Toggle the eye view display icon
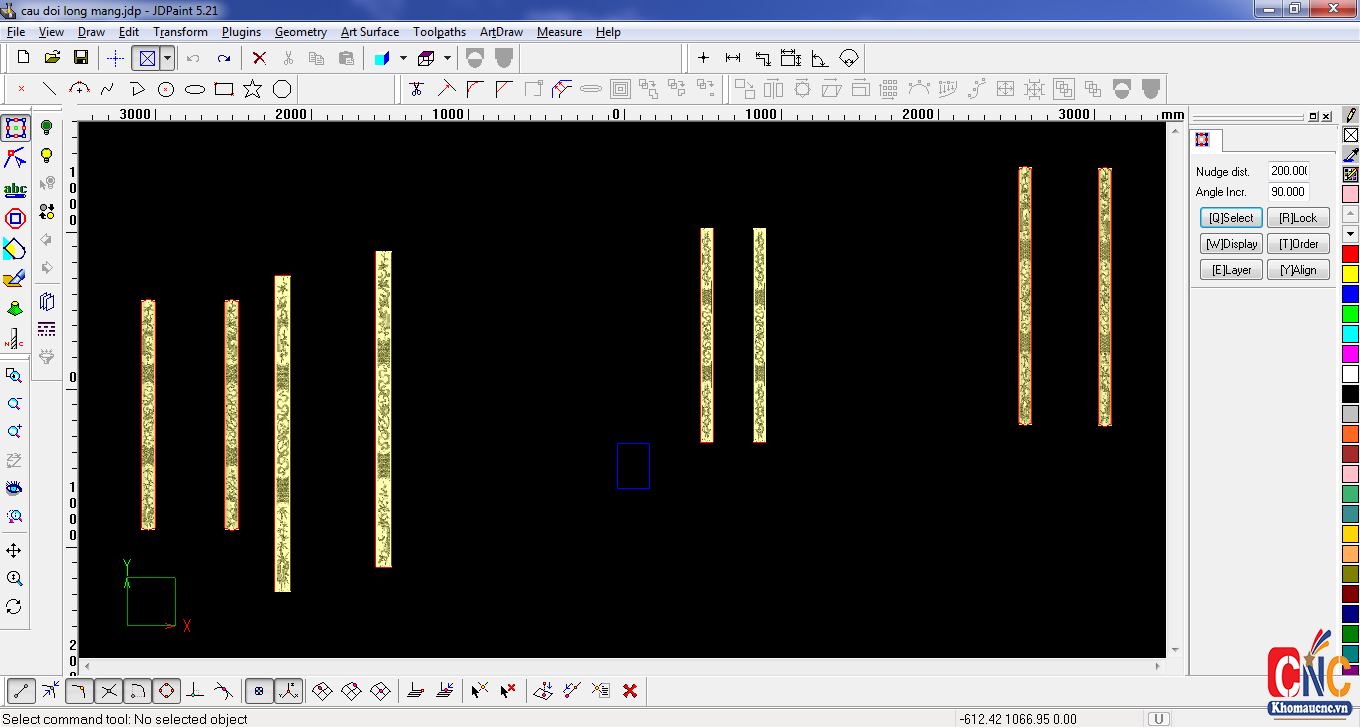This screenshot has height=728, width=1360. pyautogui.click(x=14, y=488)
